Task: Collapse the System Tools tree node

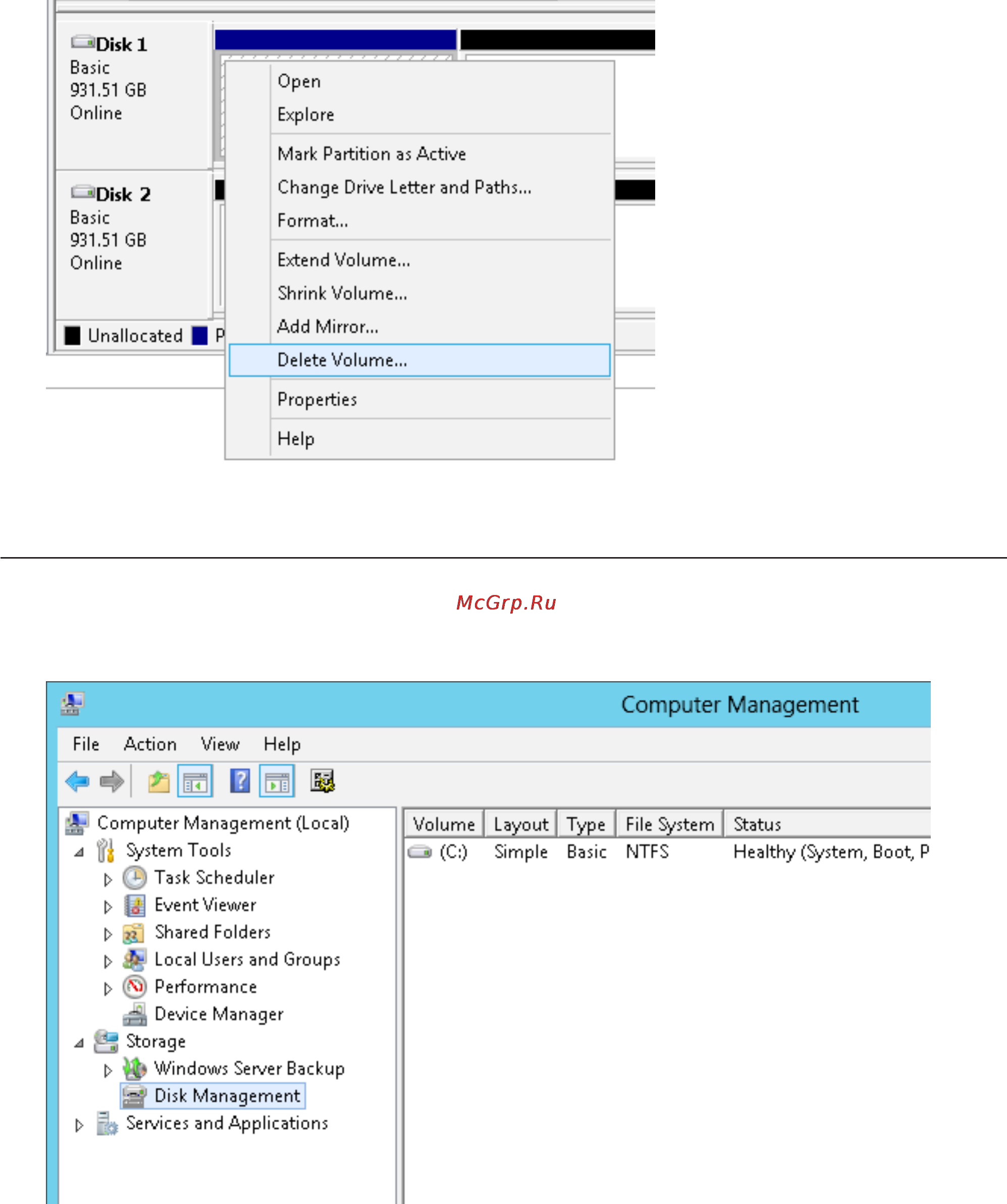Action: coord(79,853)
